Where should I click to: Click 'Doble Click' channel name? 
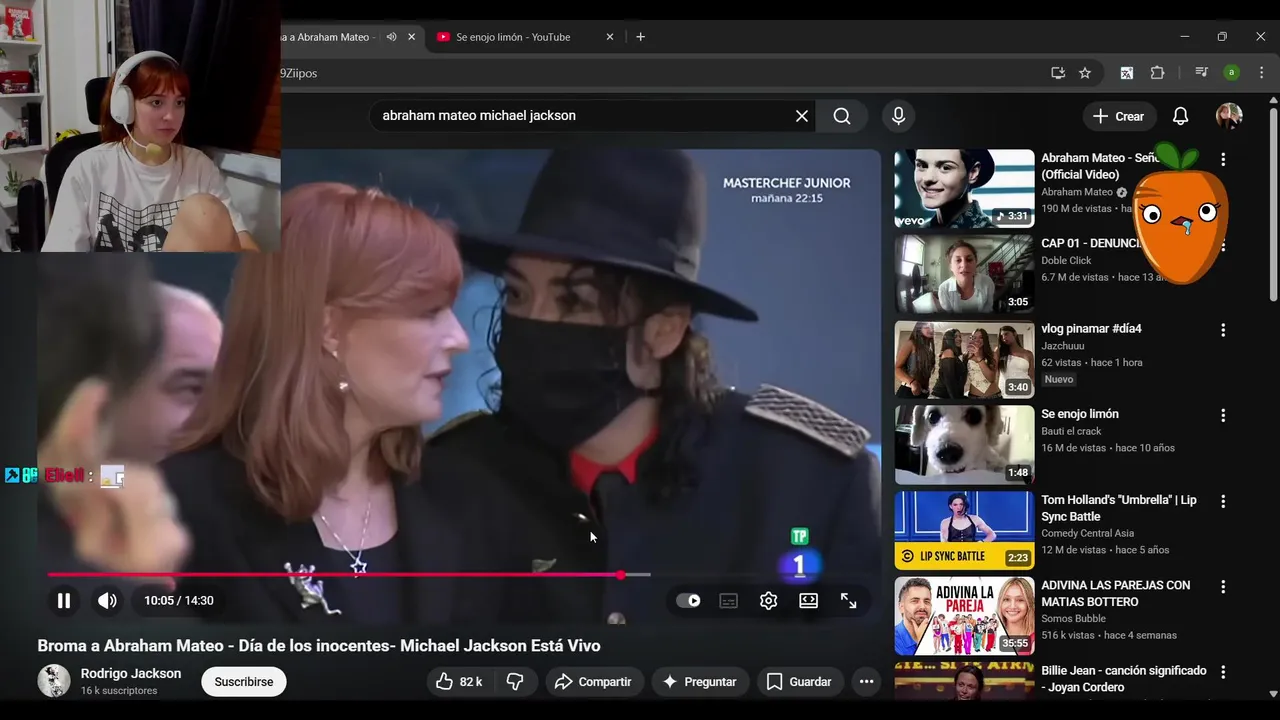[1066, 260]
